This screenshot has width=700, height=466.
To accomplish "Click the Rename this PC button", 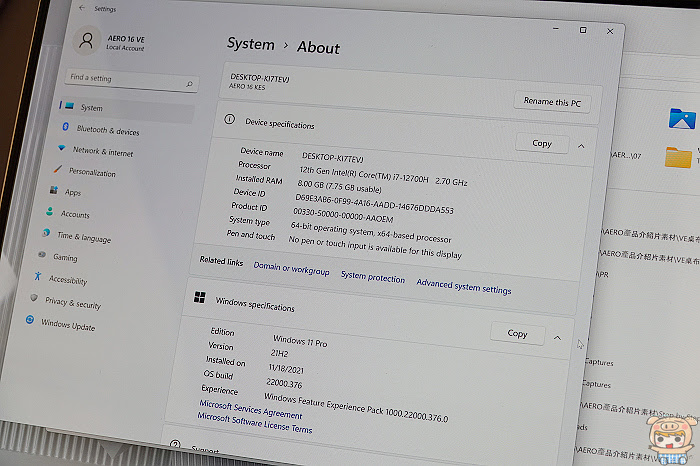I will 552,102.
